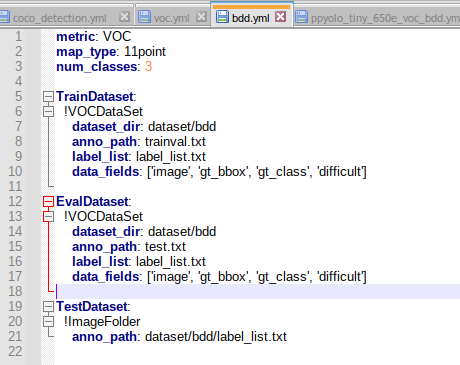Image resolution: width=460 pixels, height=365 pixels.
Task: Click 'dataset/bdd/label_list.txt' on line 21
Action: click(x=216, y=337)
